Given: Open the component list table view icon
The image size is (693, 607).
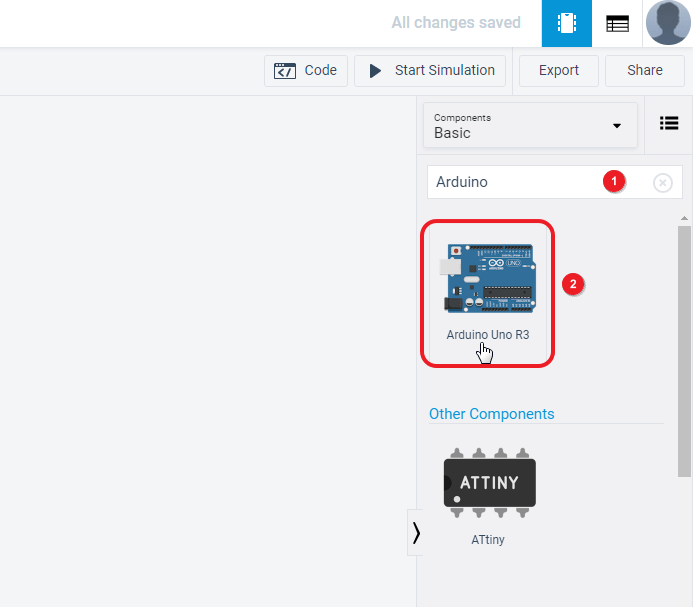Looking at the screenshot, I should click(617, 23).
